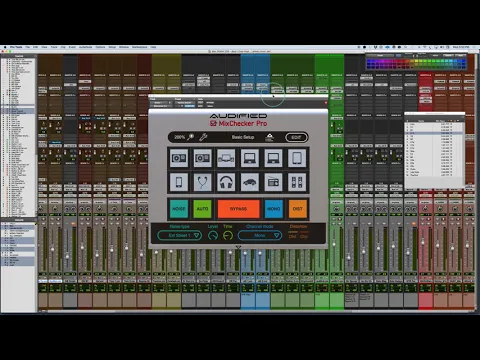Screen dimensions: 480x360
Task: Select the earbuds simulation icon
Action: 202,182
